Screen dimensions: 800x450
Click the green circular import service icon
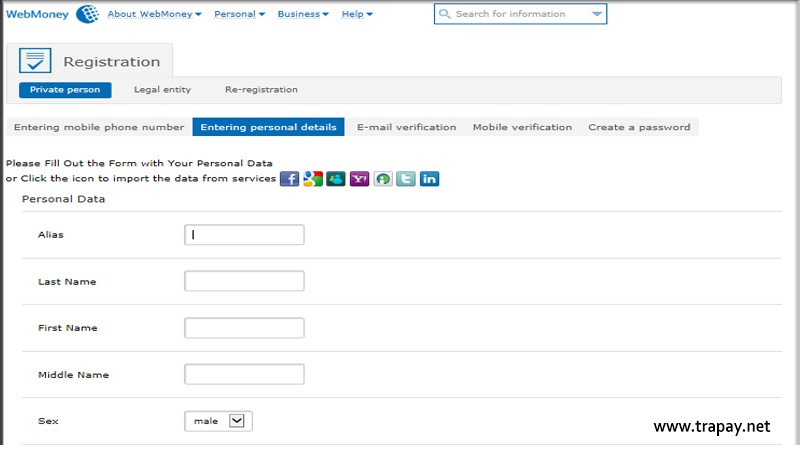[x=382, y=179]
